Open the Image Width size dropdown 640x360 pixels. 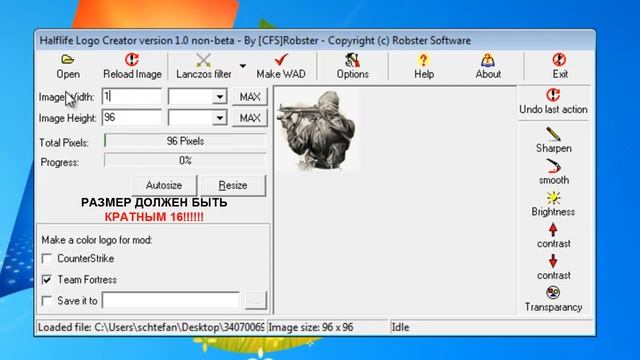click(220, 97)
